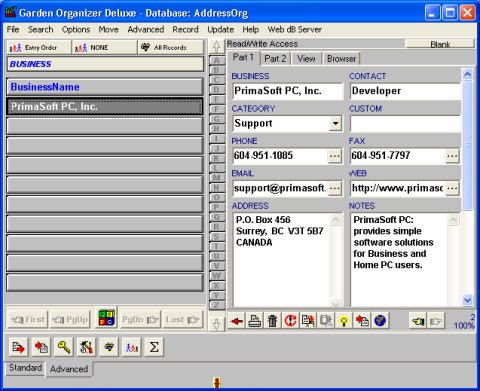Switch to the Standard toolbar tab
The width and height of the screenshot is (480, 391).
pos(26,368)
